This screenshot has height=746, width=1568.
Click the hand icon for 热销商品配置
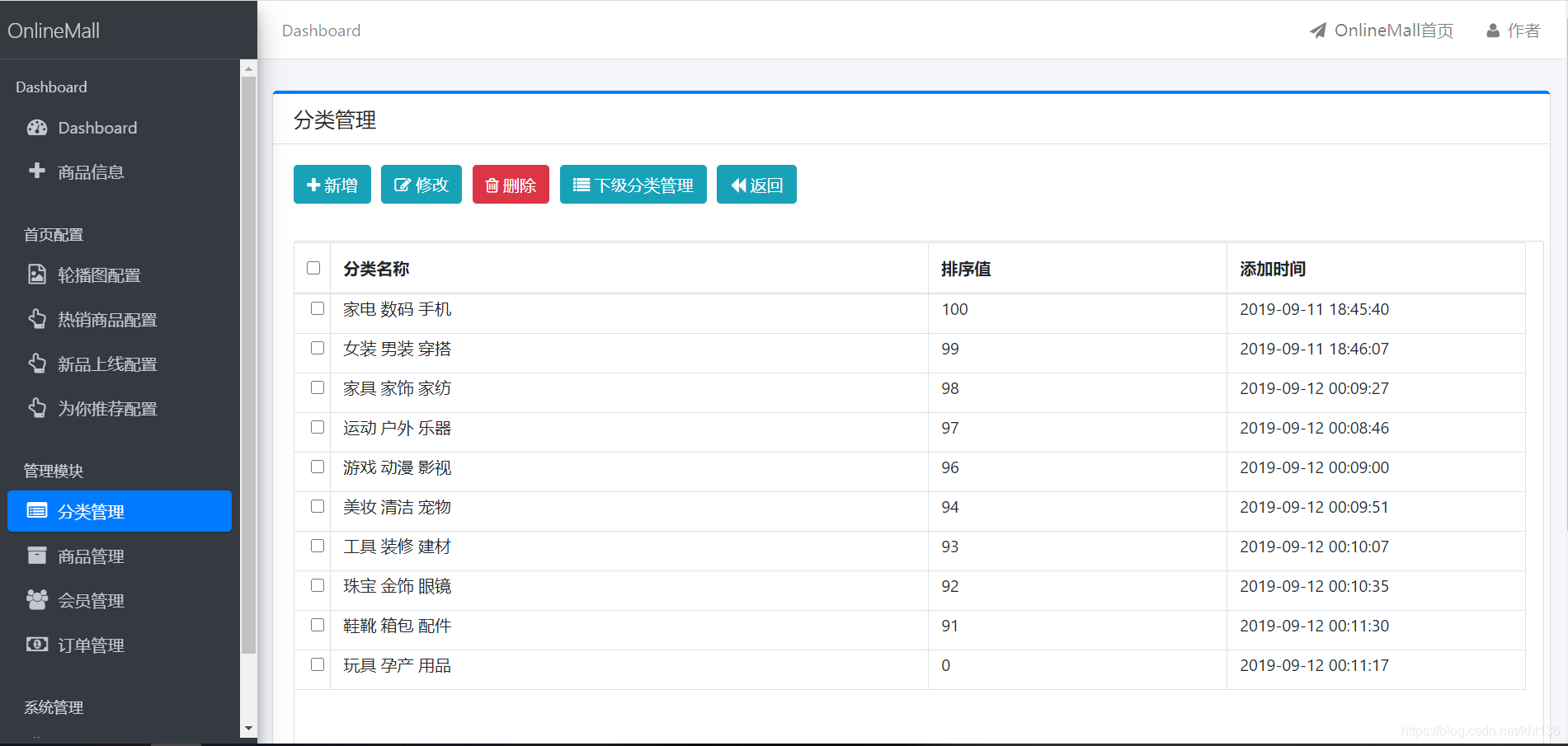[x=37, y=319]
